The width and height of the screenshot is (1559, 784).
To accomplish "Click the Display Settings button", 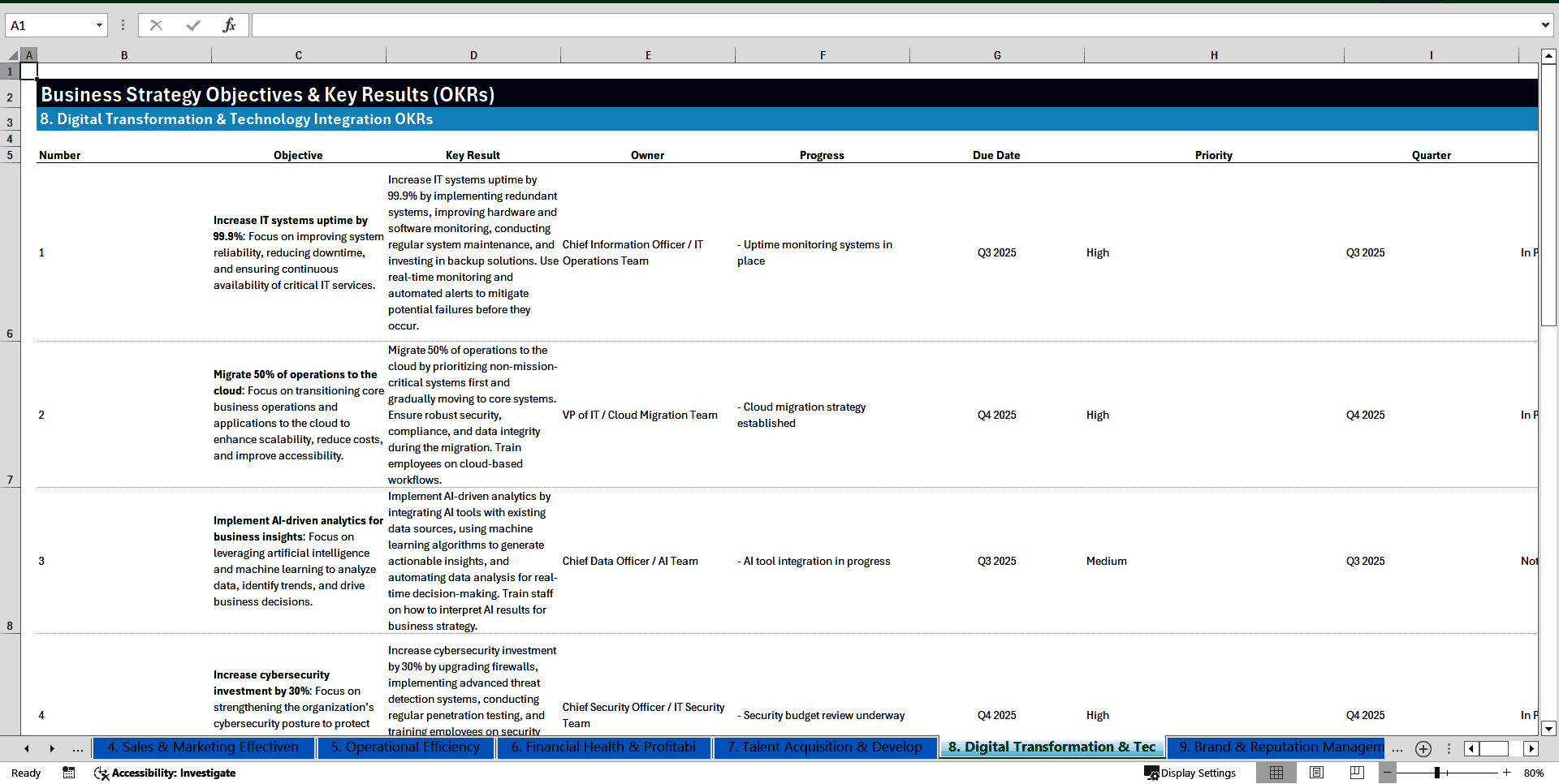I will 1190,773.
